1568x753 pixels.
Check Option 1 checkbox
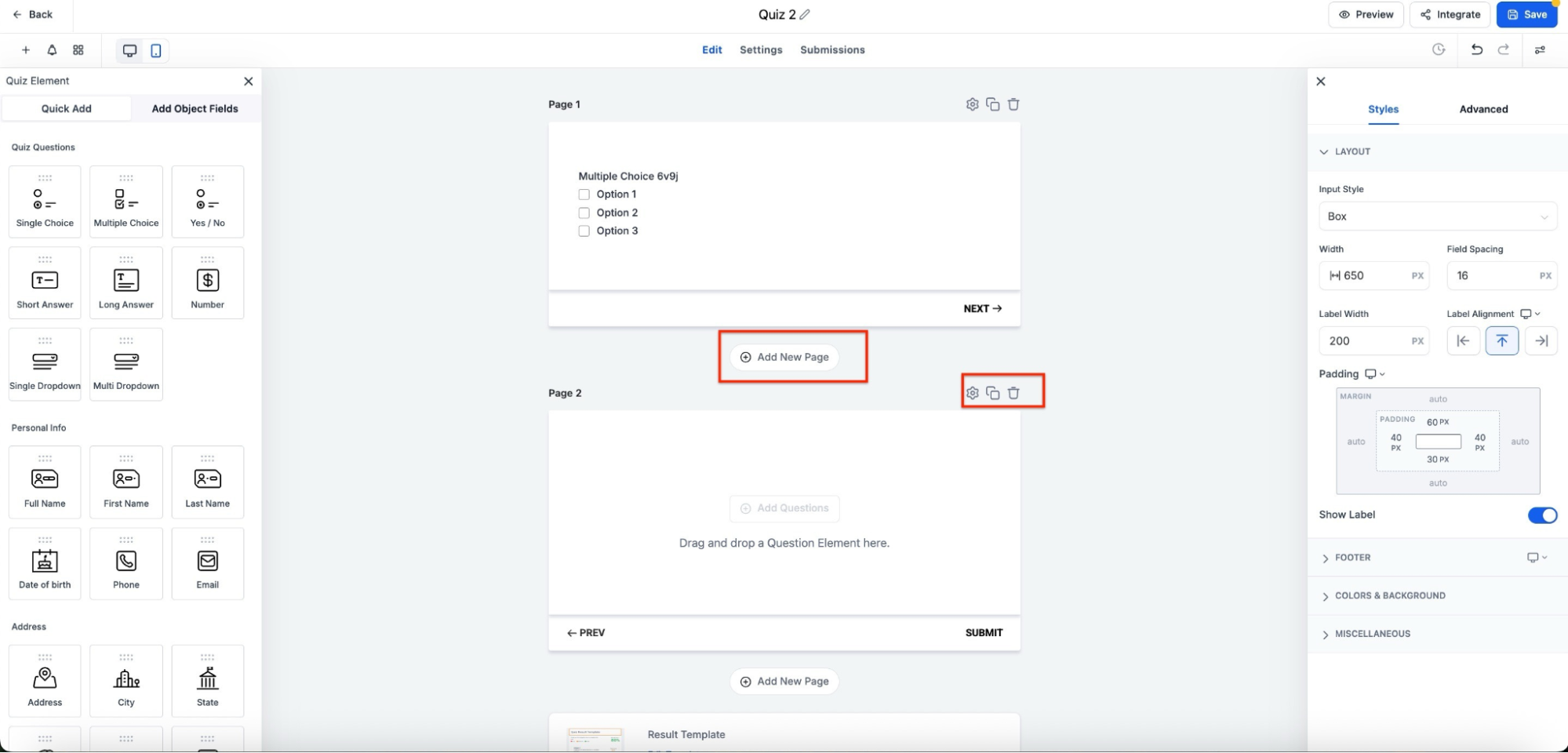(584, 195)
